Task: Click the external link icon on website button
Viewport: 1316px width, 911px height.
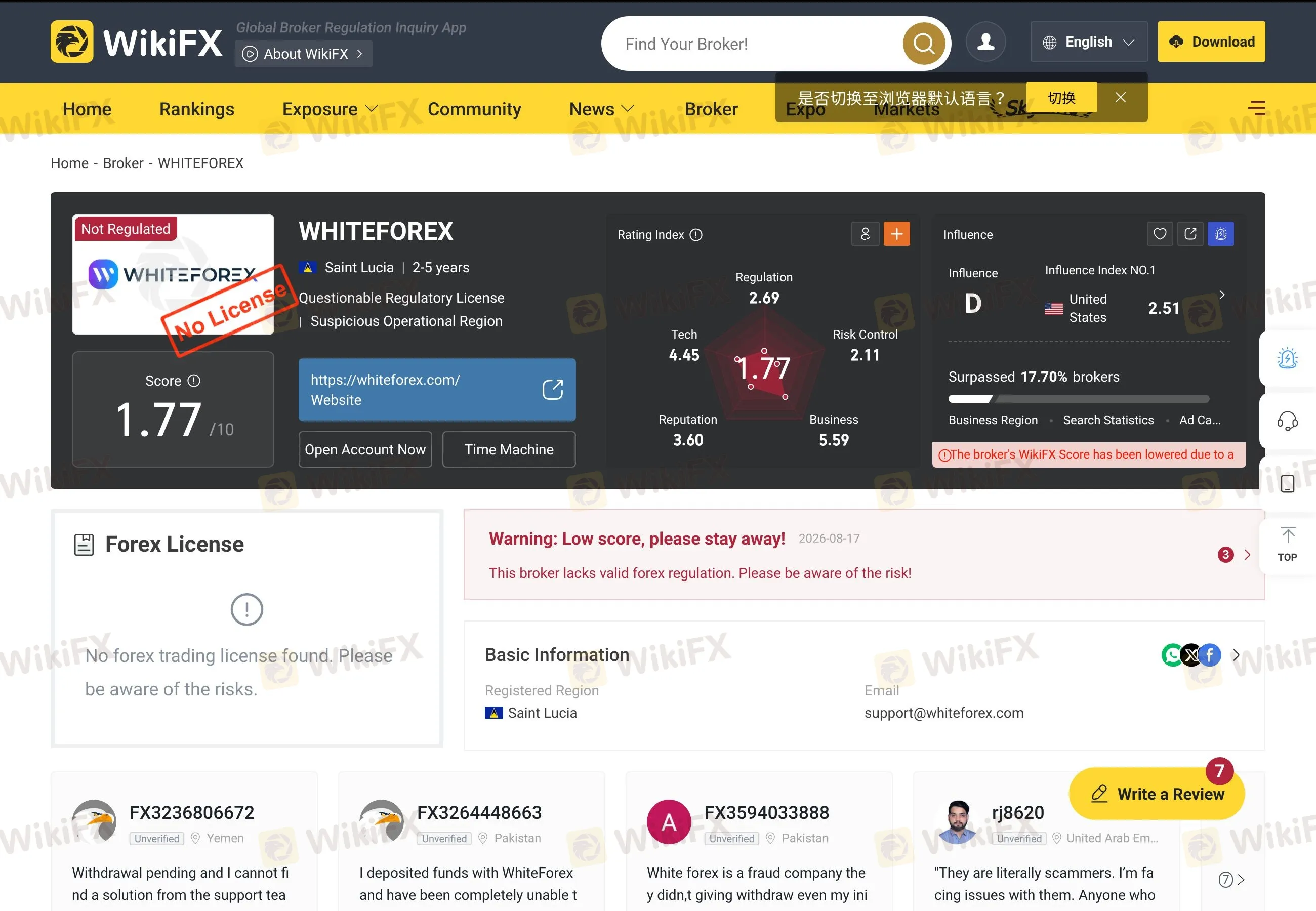Action: (x=552, y=390)
